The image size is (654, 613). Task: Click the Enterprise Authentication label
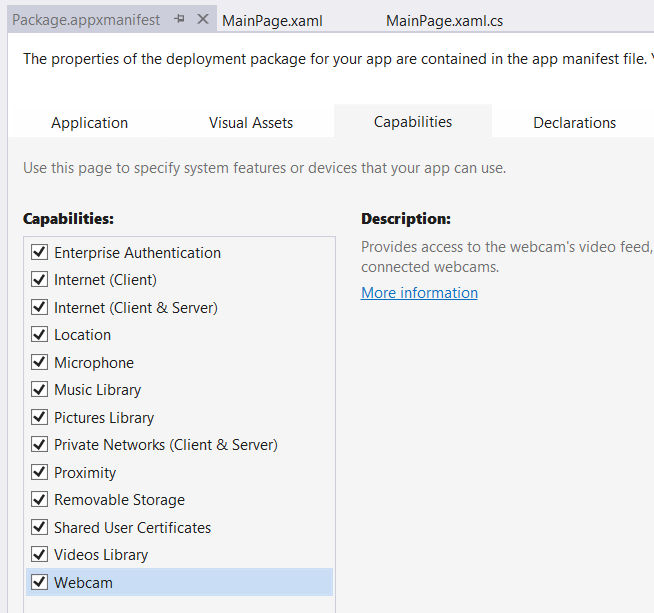tap(137, 253)
